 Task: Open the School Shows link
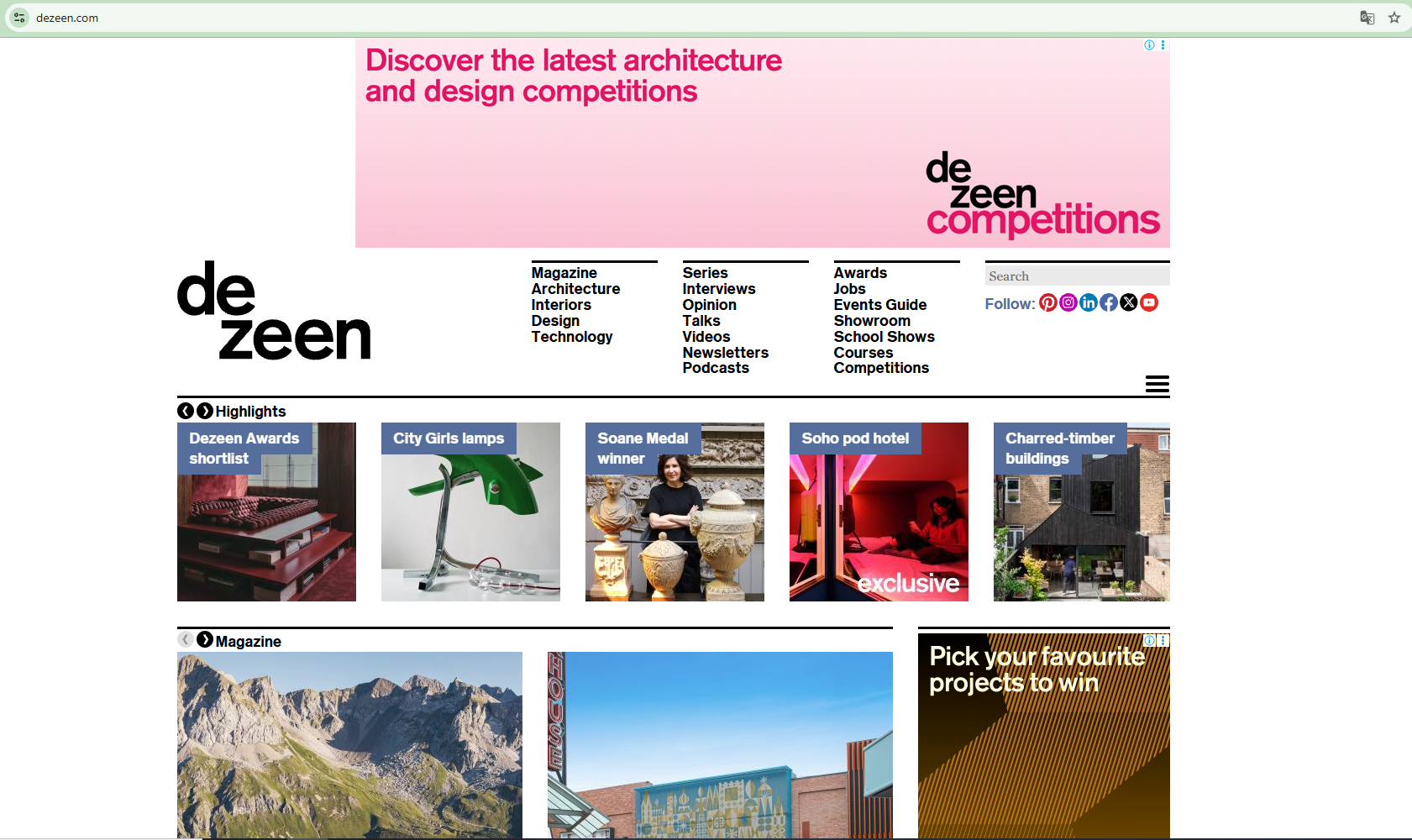[x=884, y=337]
